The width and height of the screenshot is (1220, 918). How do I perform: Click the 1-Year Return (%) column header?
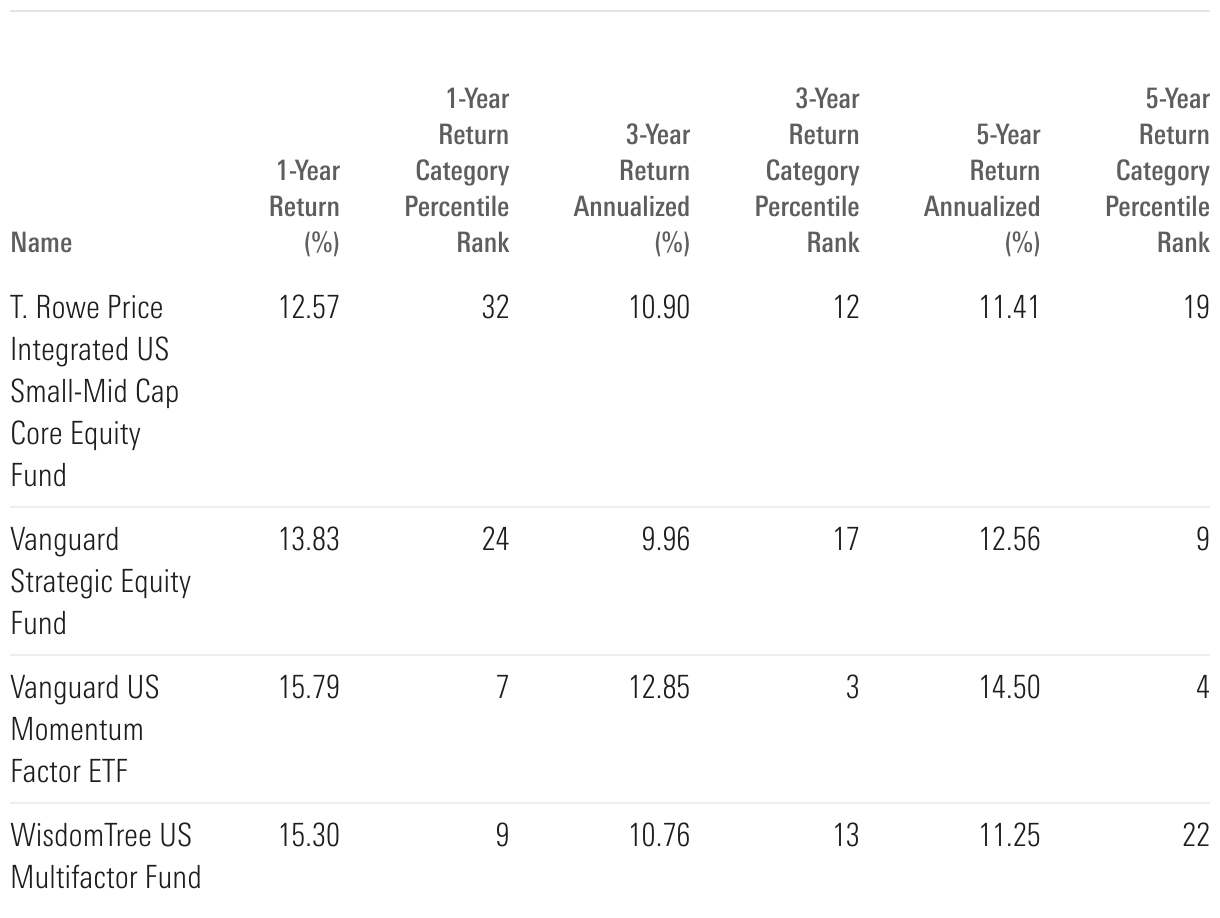305,206
